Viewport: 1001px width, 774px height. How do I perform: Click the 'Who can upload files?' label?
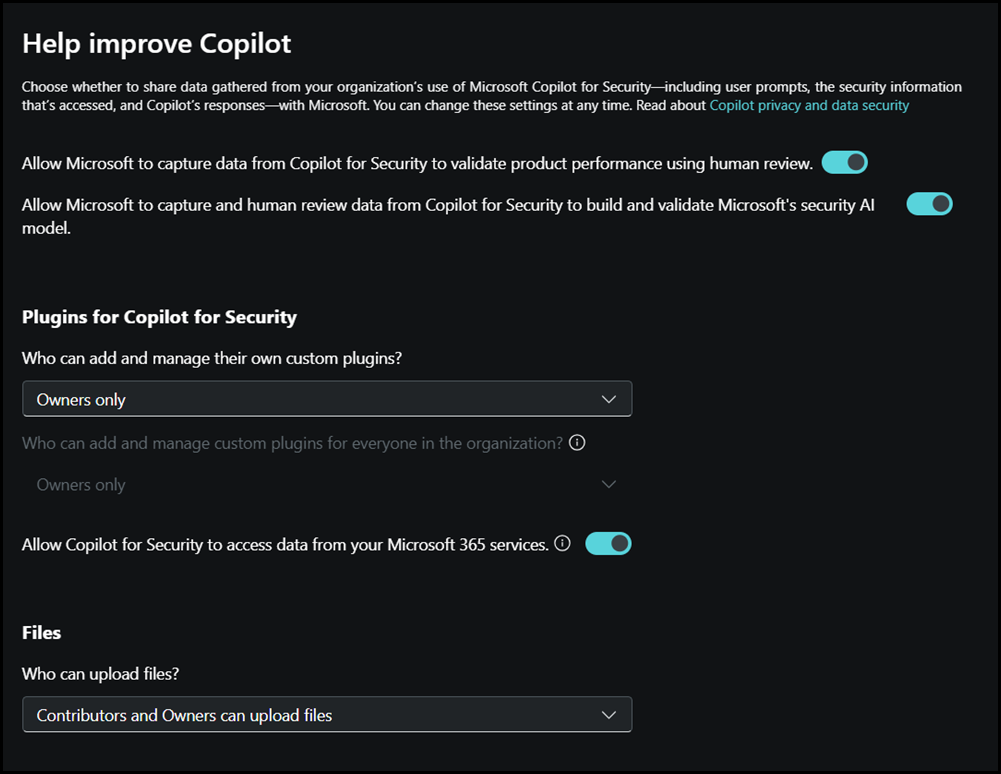[x=100, y=674]
